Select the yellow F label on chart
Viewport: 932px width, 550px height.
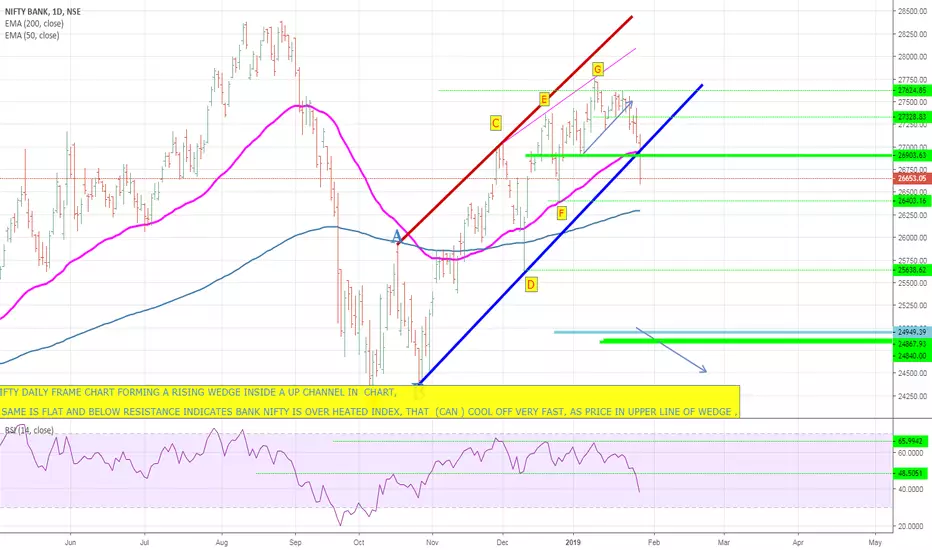pyautogui.click(x=562, y=213)
